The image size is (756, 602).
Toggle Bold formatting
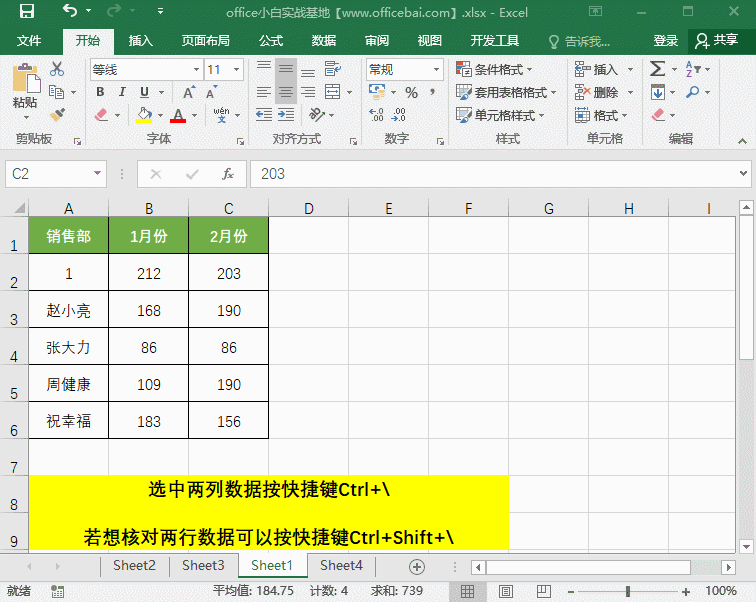(x=100, y=92)
